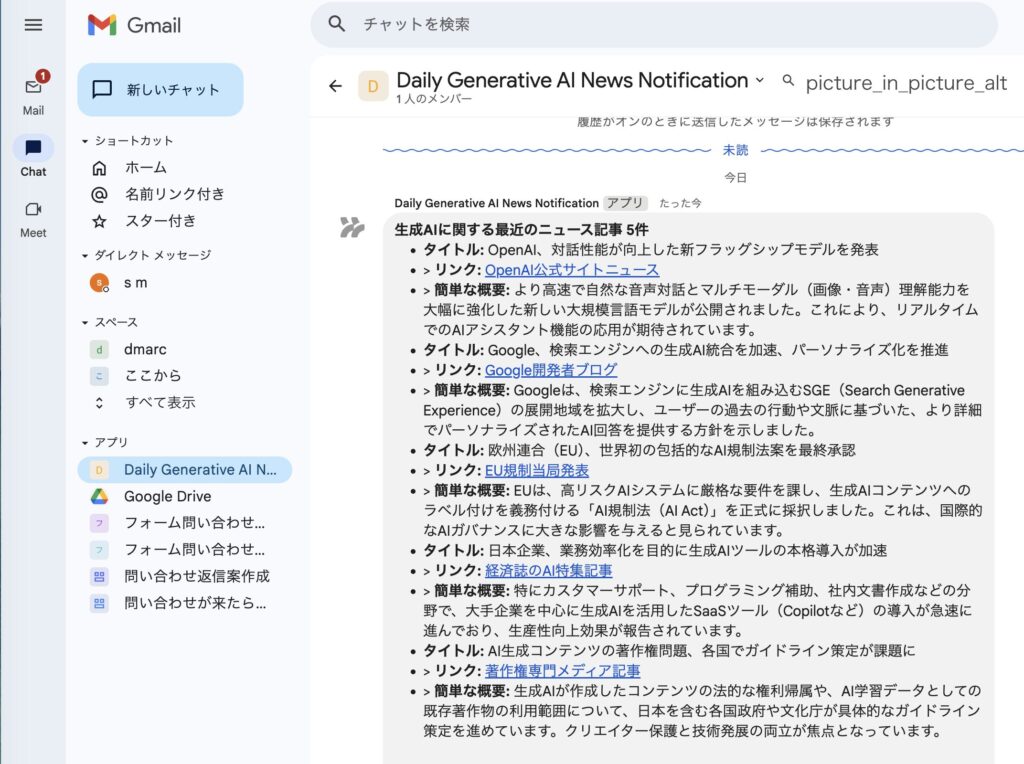Open Mail from the left rail
1024x764 pixels.
(x=33, y=92)
